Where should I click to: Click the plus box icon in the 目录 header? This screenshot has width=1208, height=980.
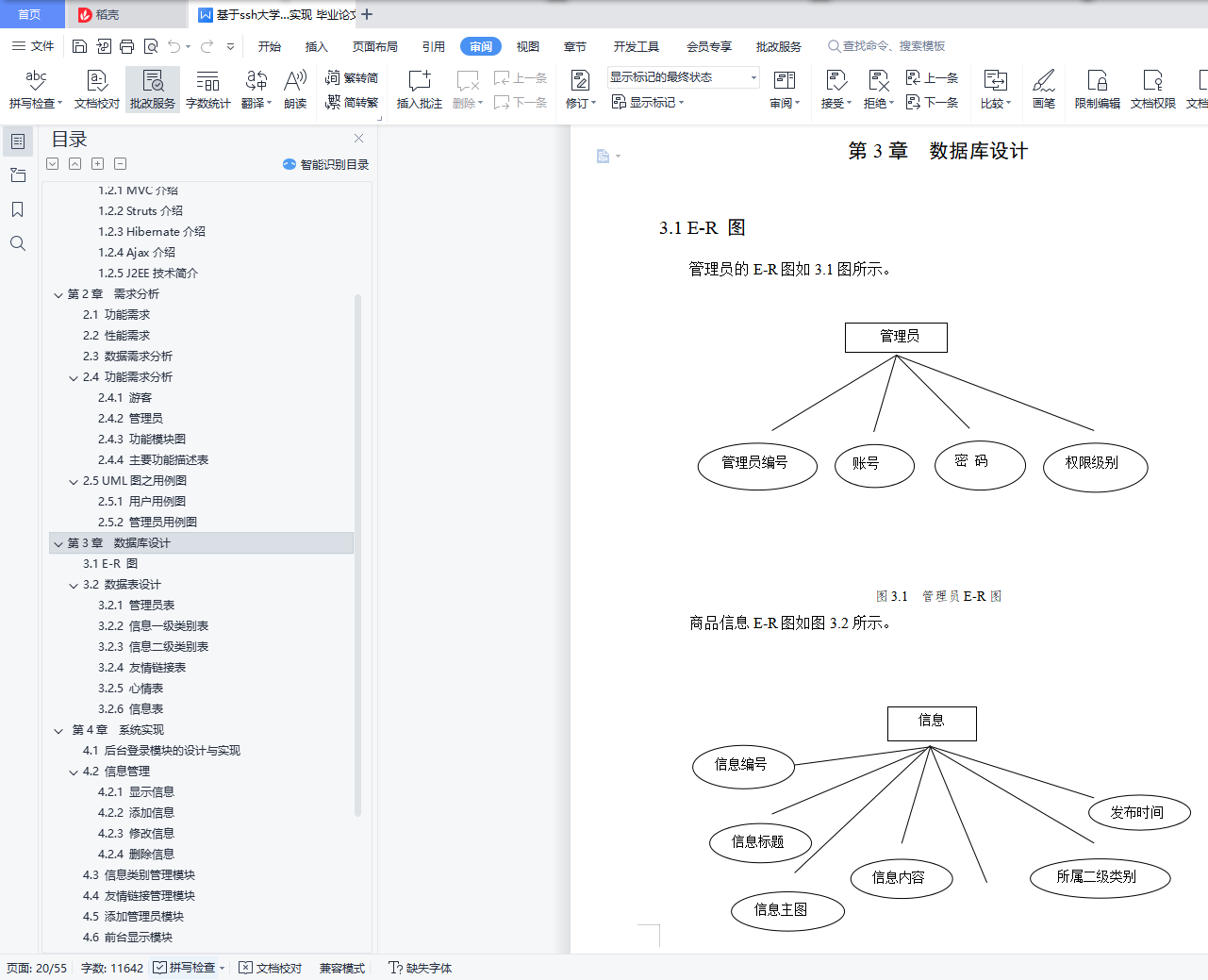pos(97,163)
